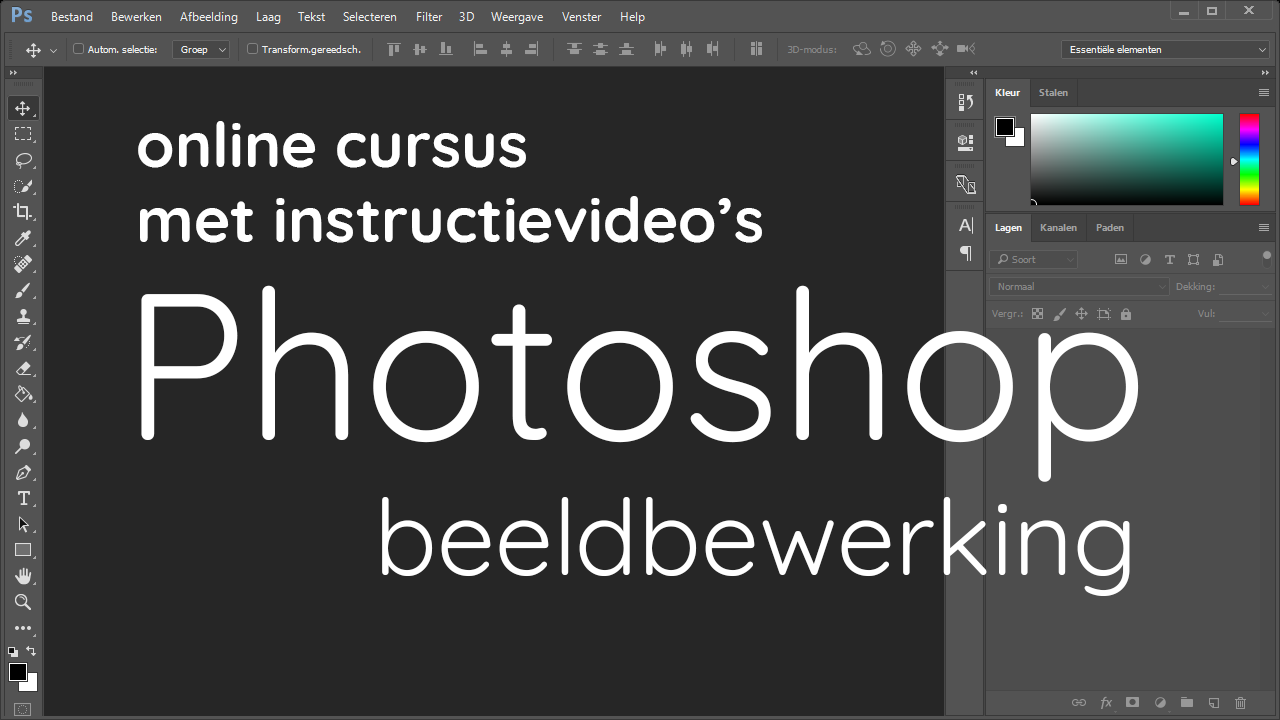1280x720 pixels.
Task: Open the Afbeelding menu
Action: (x=209, y=17)
